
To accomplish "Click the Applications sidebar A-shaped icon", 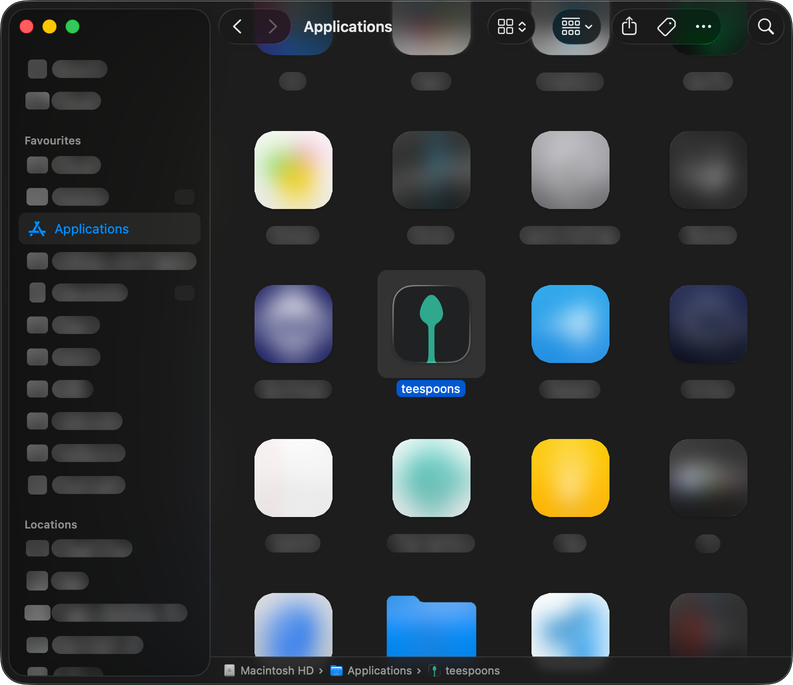I will coord(37,229).
